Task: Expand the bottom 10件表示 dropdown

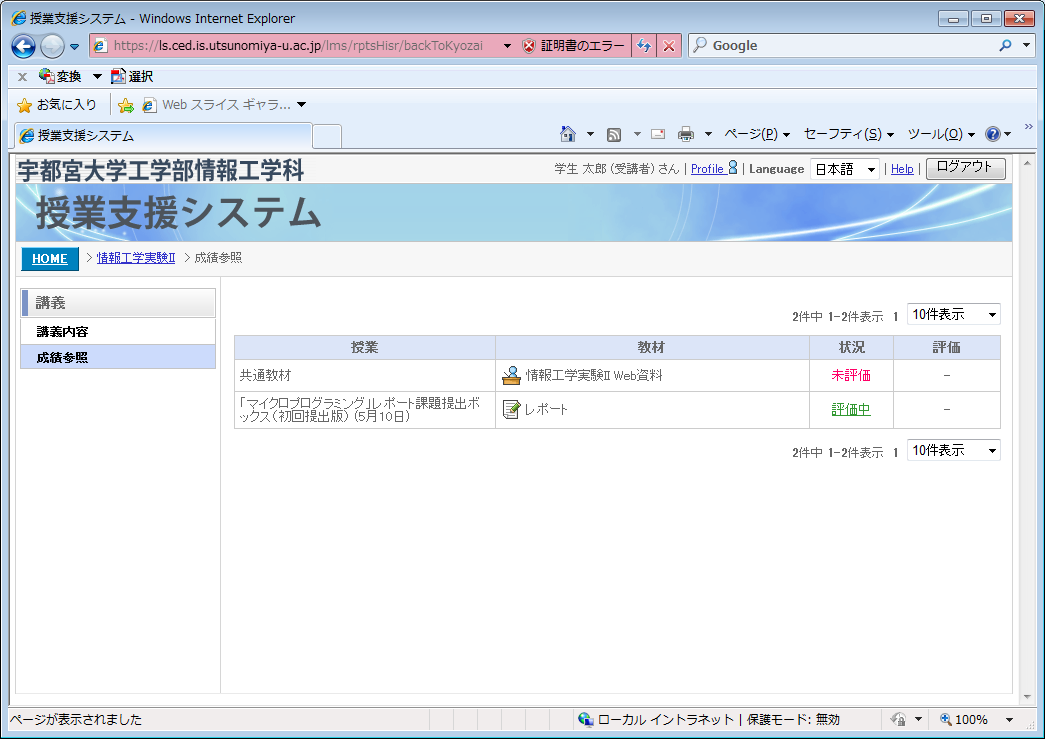Action: [952, 450]
